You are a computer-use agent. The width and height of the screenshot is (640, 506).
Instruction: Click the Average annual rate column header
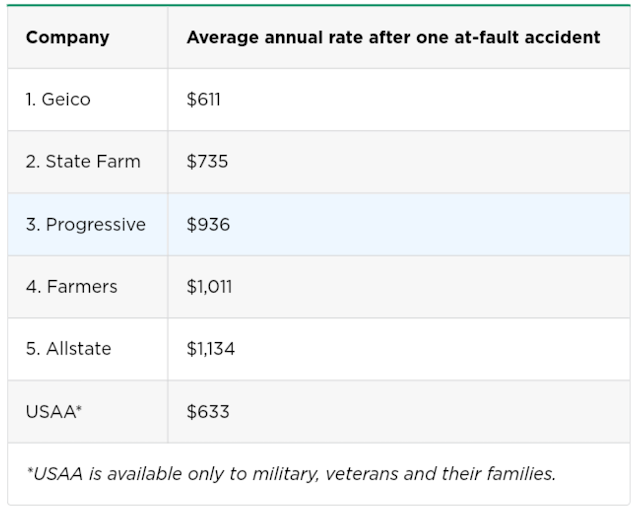coord(393,38)
